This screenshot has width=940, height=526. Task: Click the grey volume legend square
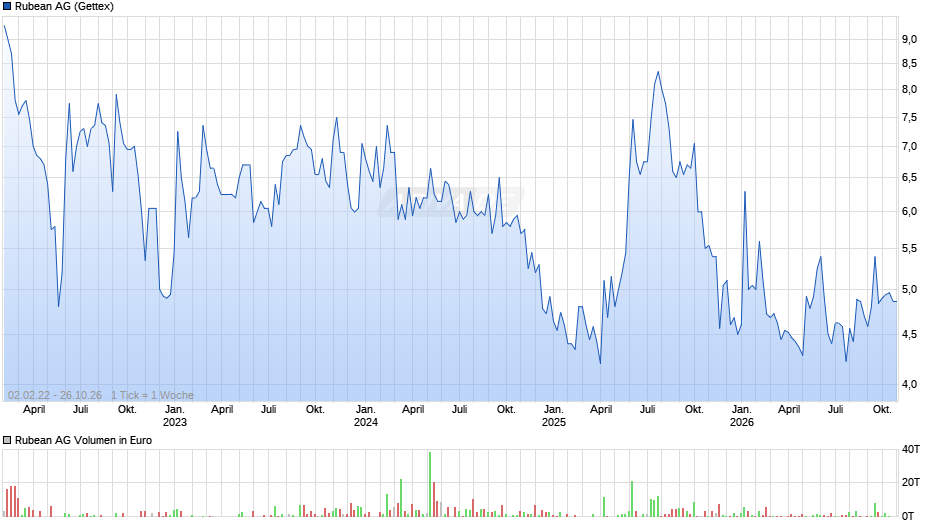click(x=7, y=440)
